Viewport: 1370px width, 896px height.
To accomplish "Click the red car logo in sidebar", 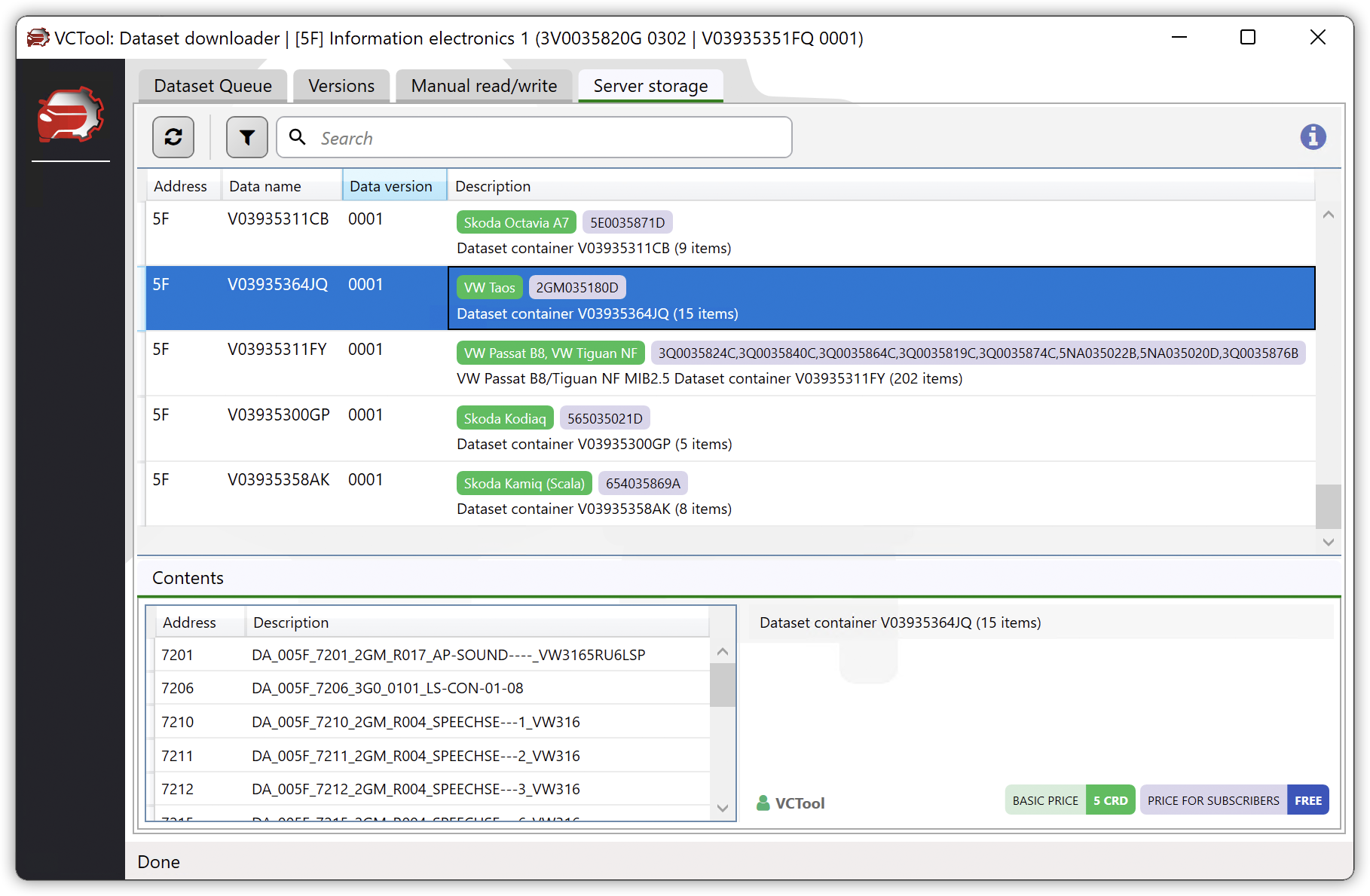I will (70, 115).
